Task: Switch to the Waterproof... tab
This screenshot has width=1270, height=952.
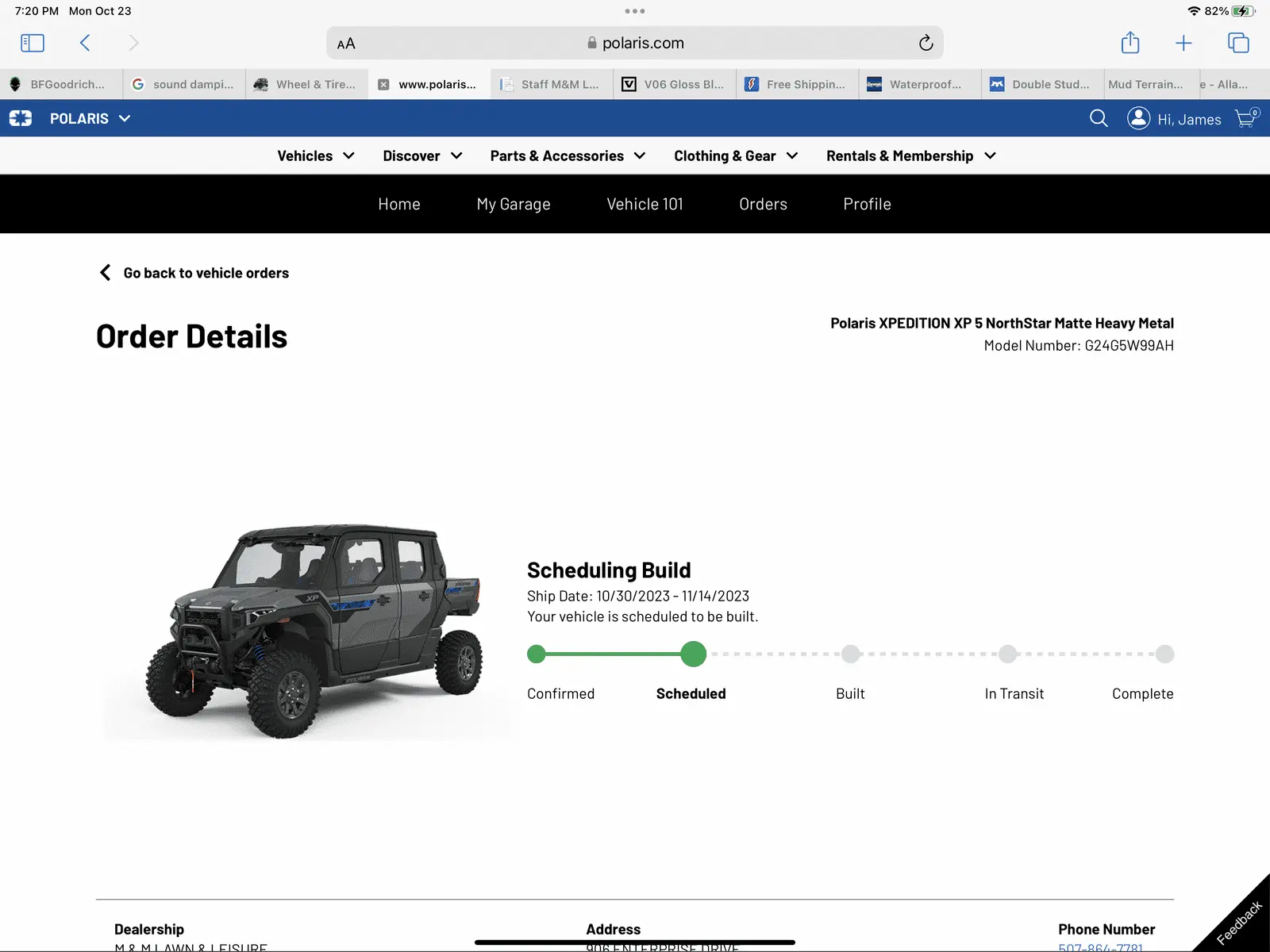Action: (920, 84)
